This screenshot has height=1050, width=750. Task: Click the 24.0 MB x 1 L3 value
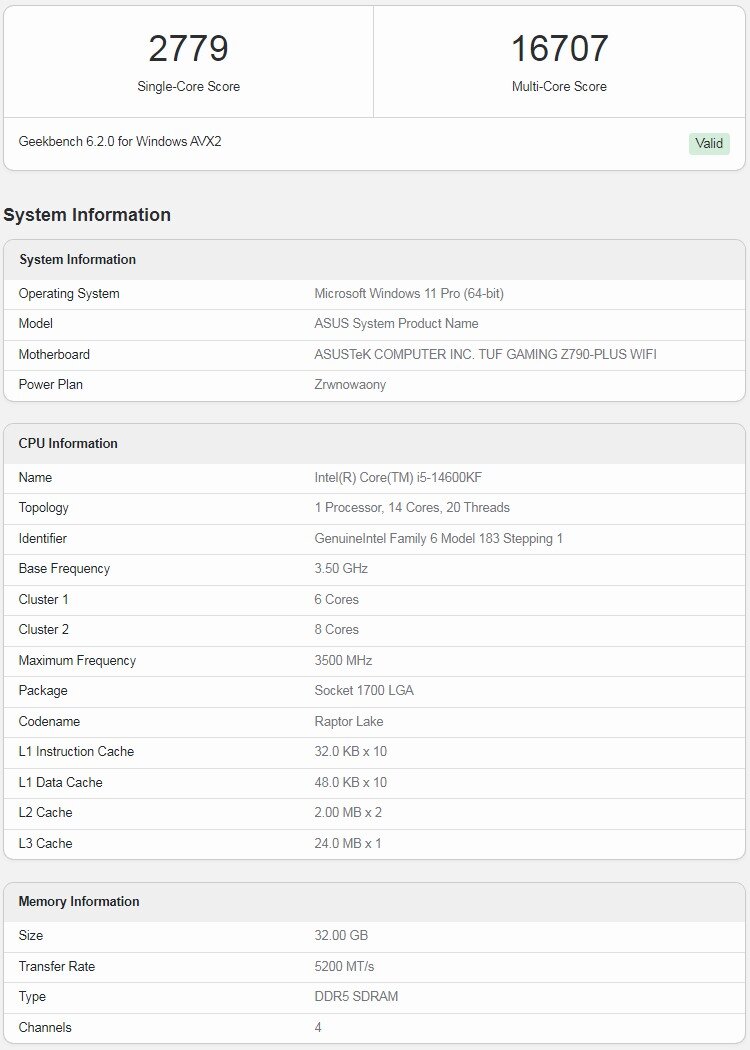click(348, 843)
